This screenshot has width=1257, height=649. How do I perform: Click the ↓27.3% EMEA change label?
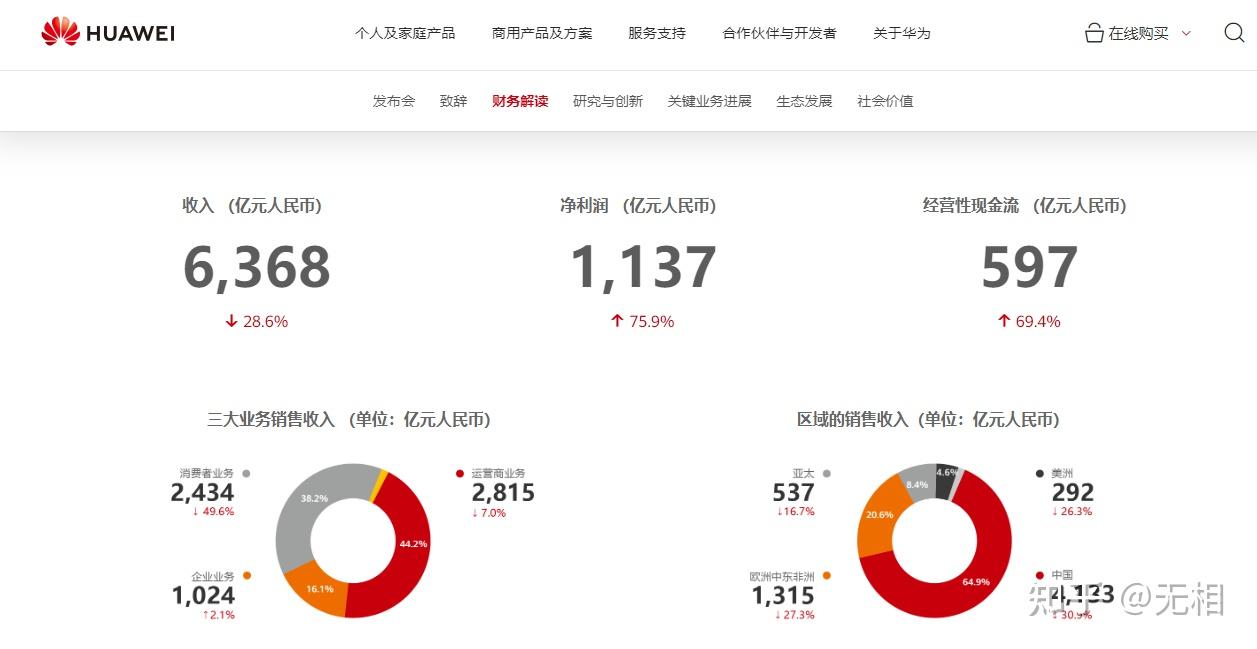coord(795,615)
